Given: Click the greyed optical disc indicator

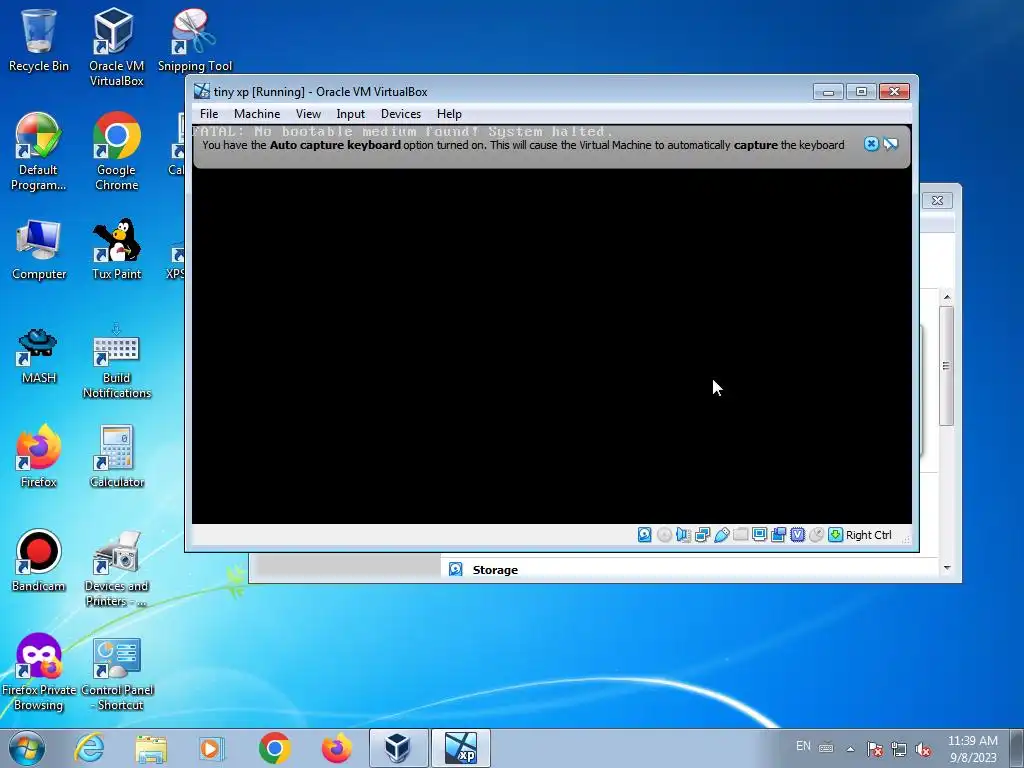Looking at the screenshot, I should (x=664, y=535).
